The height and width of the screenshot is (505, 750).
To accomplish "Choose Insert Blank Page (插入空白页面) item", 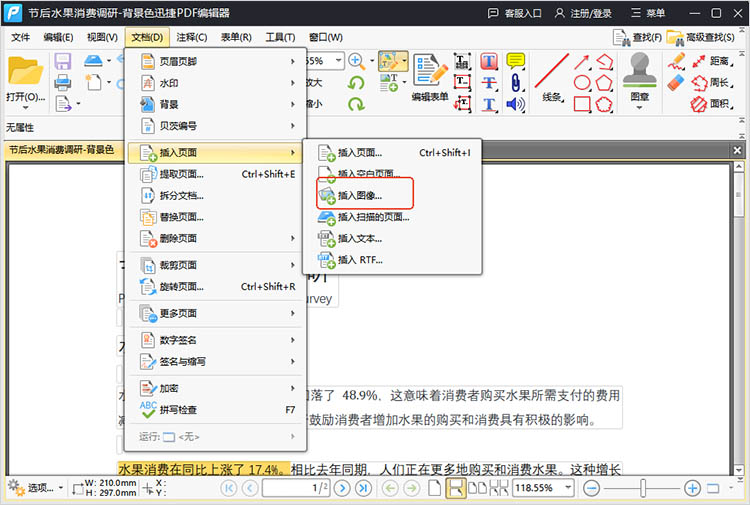I will click(x=392, y=174).
